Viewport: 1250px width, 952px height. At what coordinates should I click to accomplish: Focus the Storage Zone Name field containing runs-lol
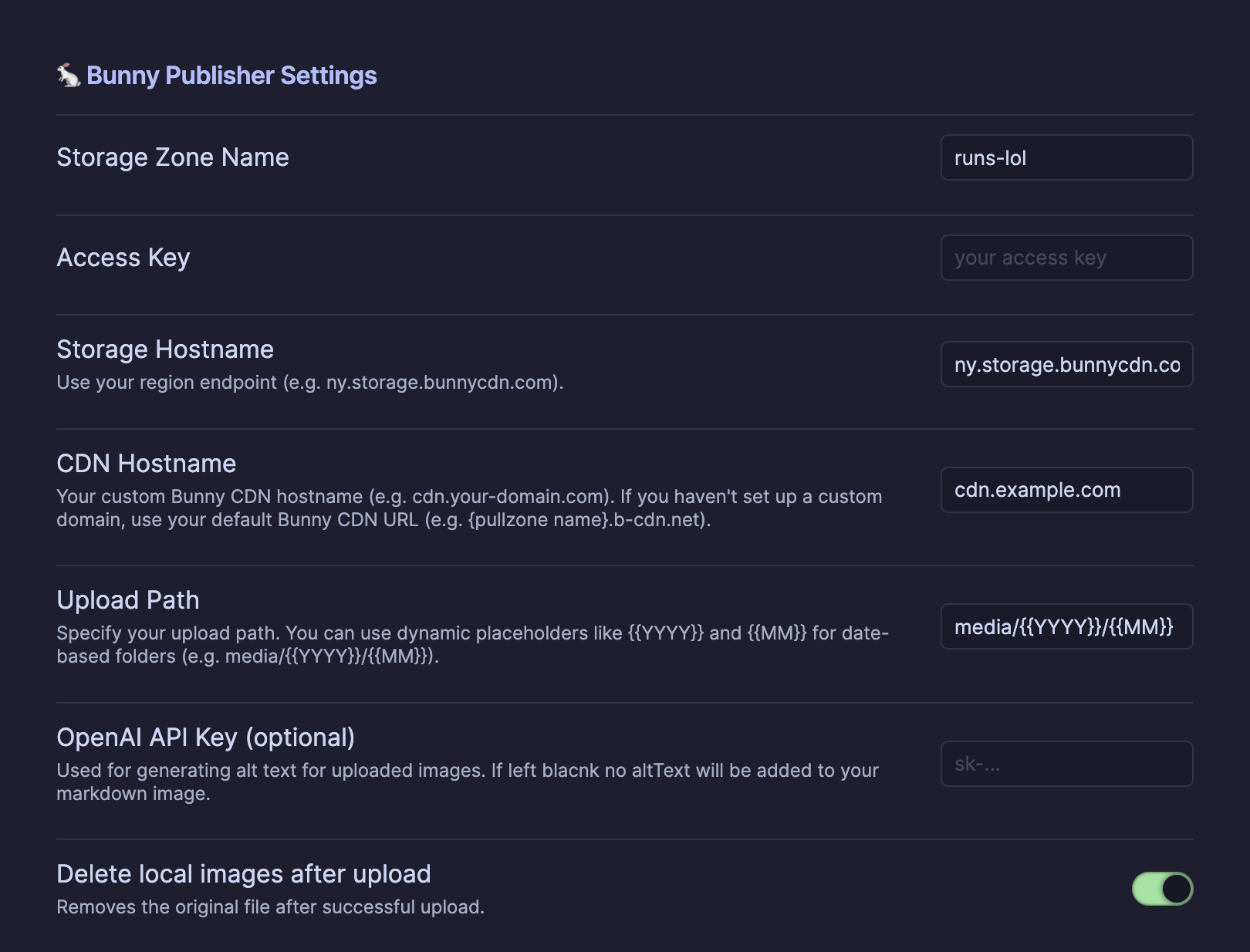(1066, 157)
